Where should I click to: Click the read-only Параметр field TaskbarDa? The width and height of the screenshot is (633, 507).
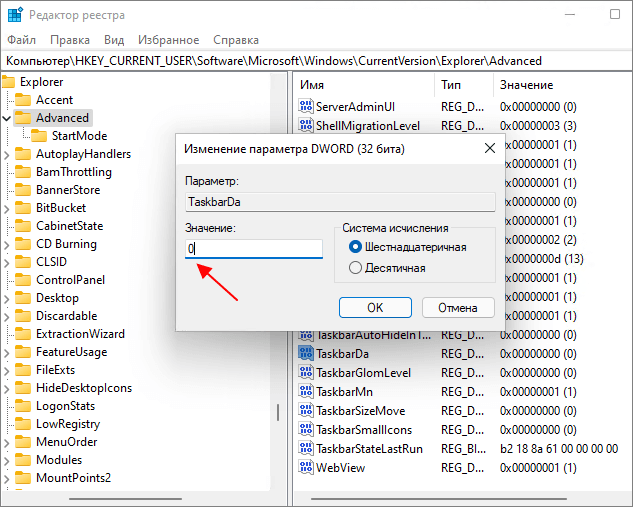click(340, 201)
